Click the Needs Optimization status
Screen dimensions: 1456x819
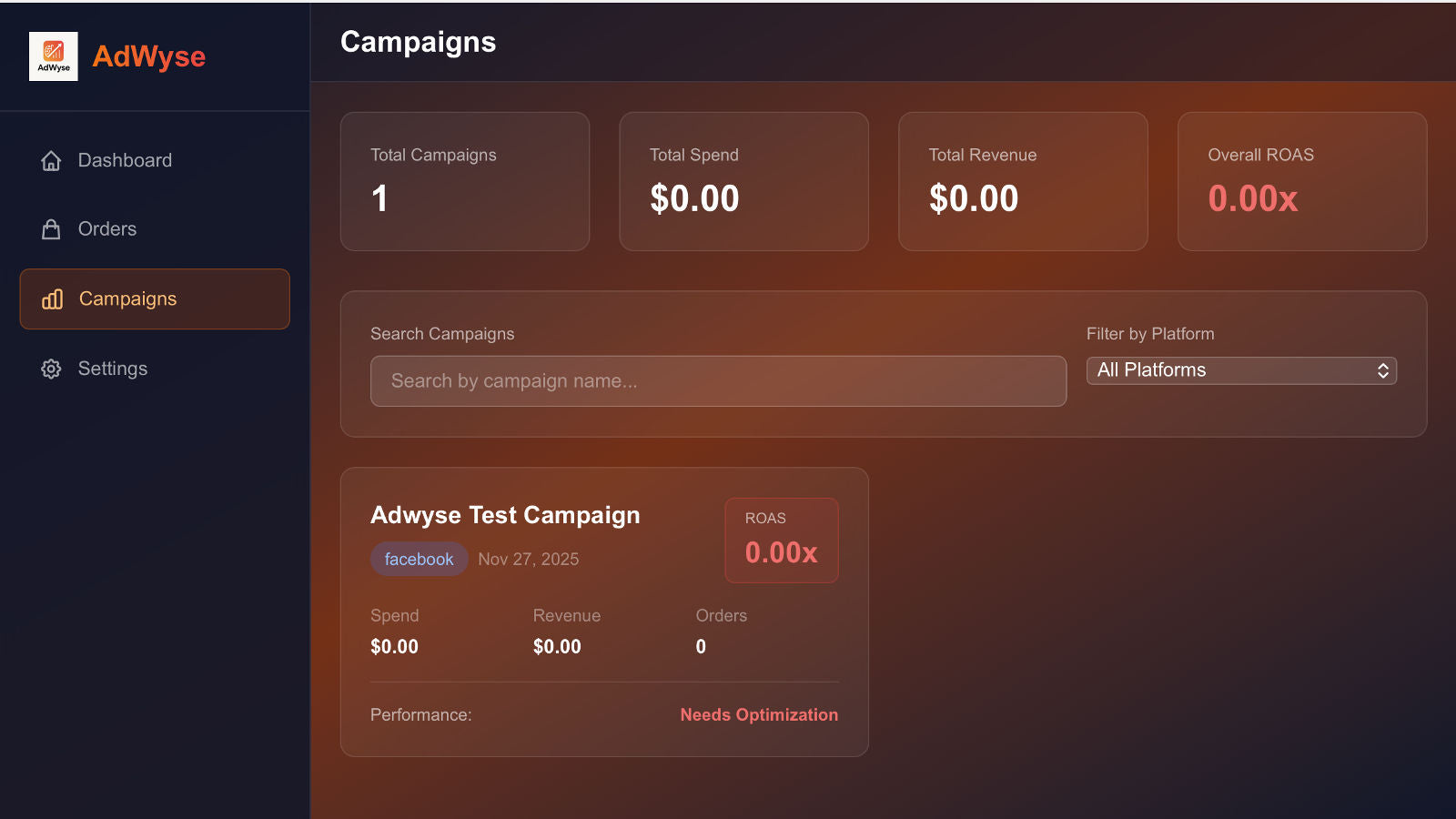[759, 715]
